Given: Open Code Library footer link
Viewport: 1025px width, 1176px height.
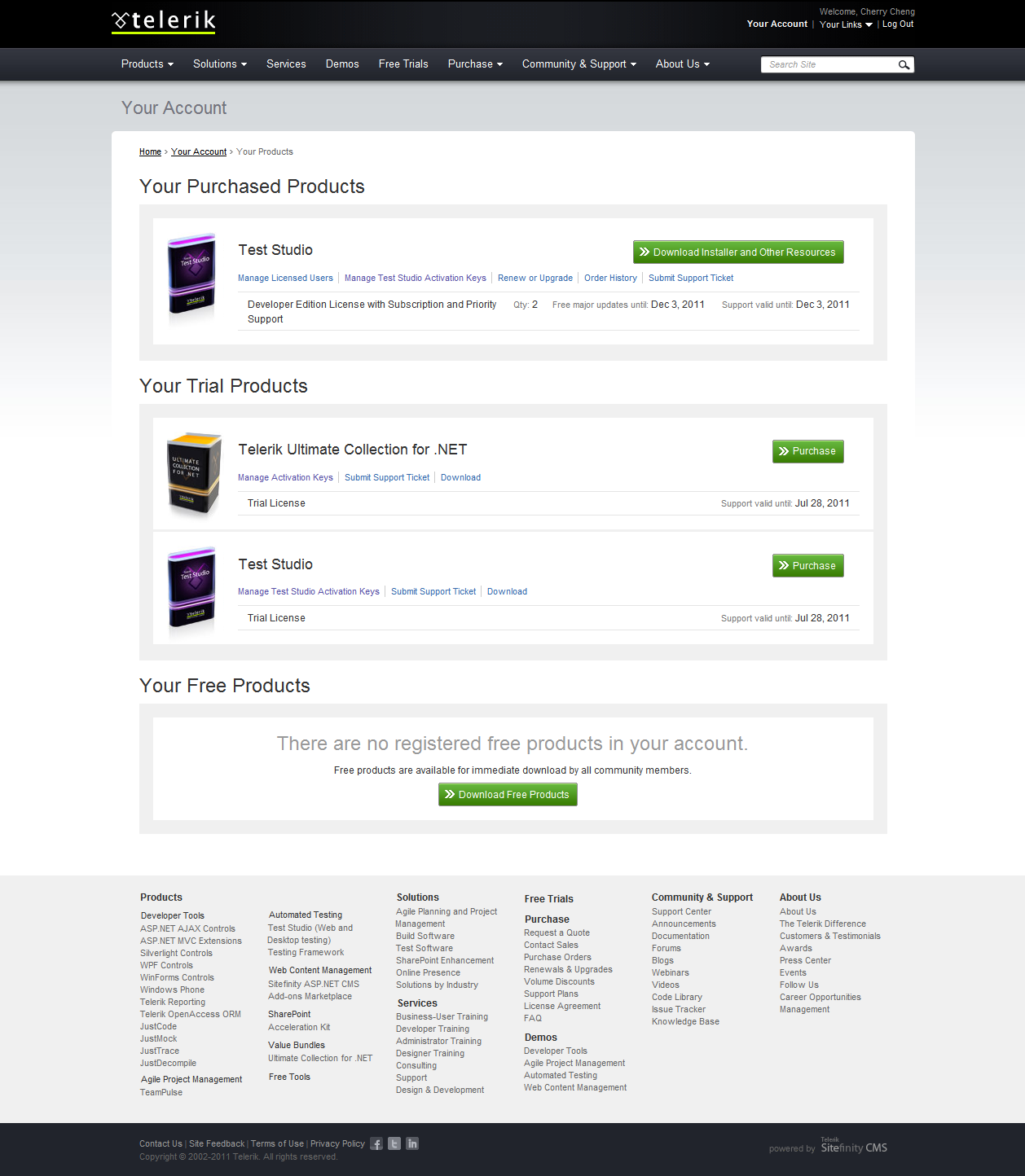Looking at the screenshot, I should coord(677,997).
